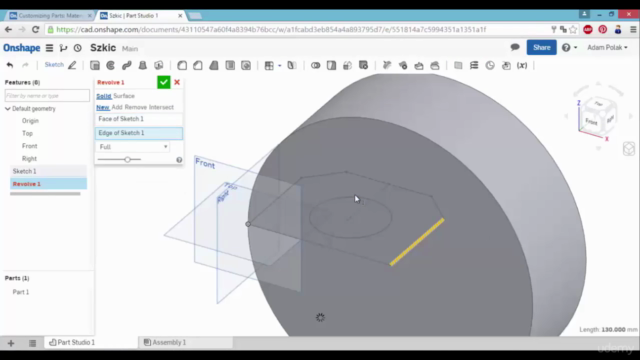Select the Mirror tool icon
640x360 pixels.
click(x=292, y=65)
